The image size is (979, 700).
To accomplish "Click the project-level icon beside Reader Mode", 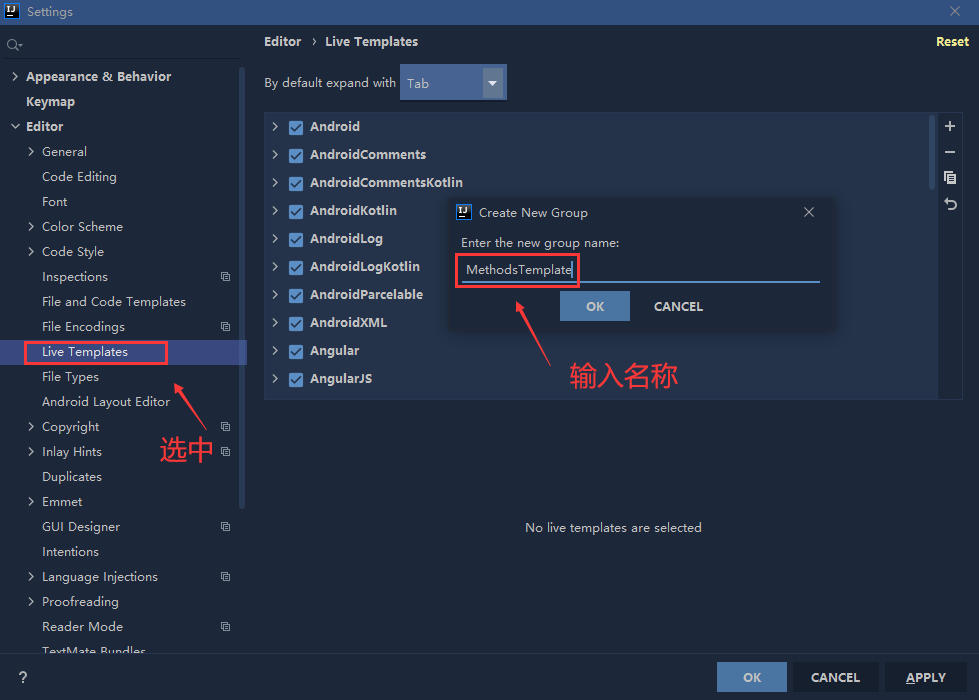I will [225, 626].
